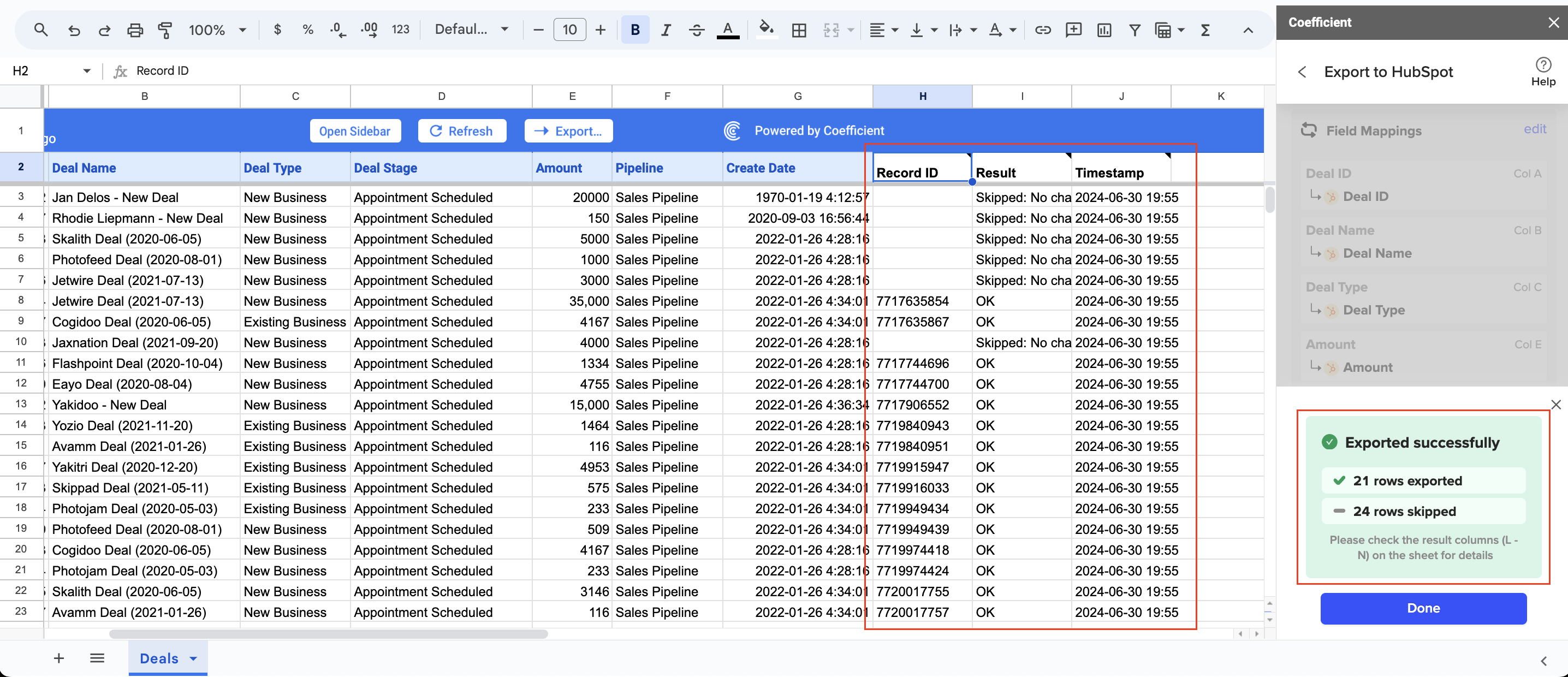Image resolution: width=1568 pixels, height=677 pixels.
Task: Format as percent
Action: [308, 29]
